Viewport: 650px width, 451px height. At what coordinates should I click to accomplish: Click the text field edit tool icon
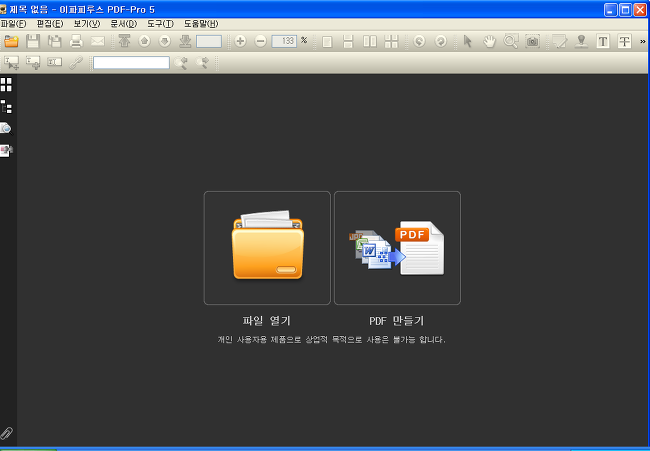(x=54, y=63)
